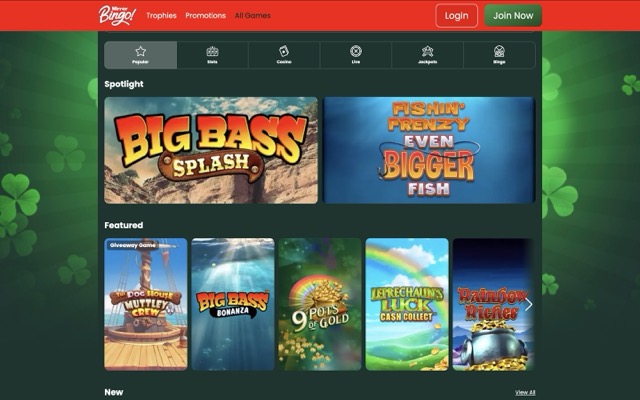Screen dimensions: 640x400
Task: Launch Leprechaun's Luck Cash Collect game
Action: click(407, 304)
